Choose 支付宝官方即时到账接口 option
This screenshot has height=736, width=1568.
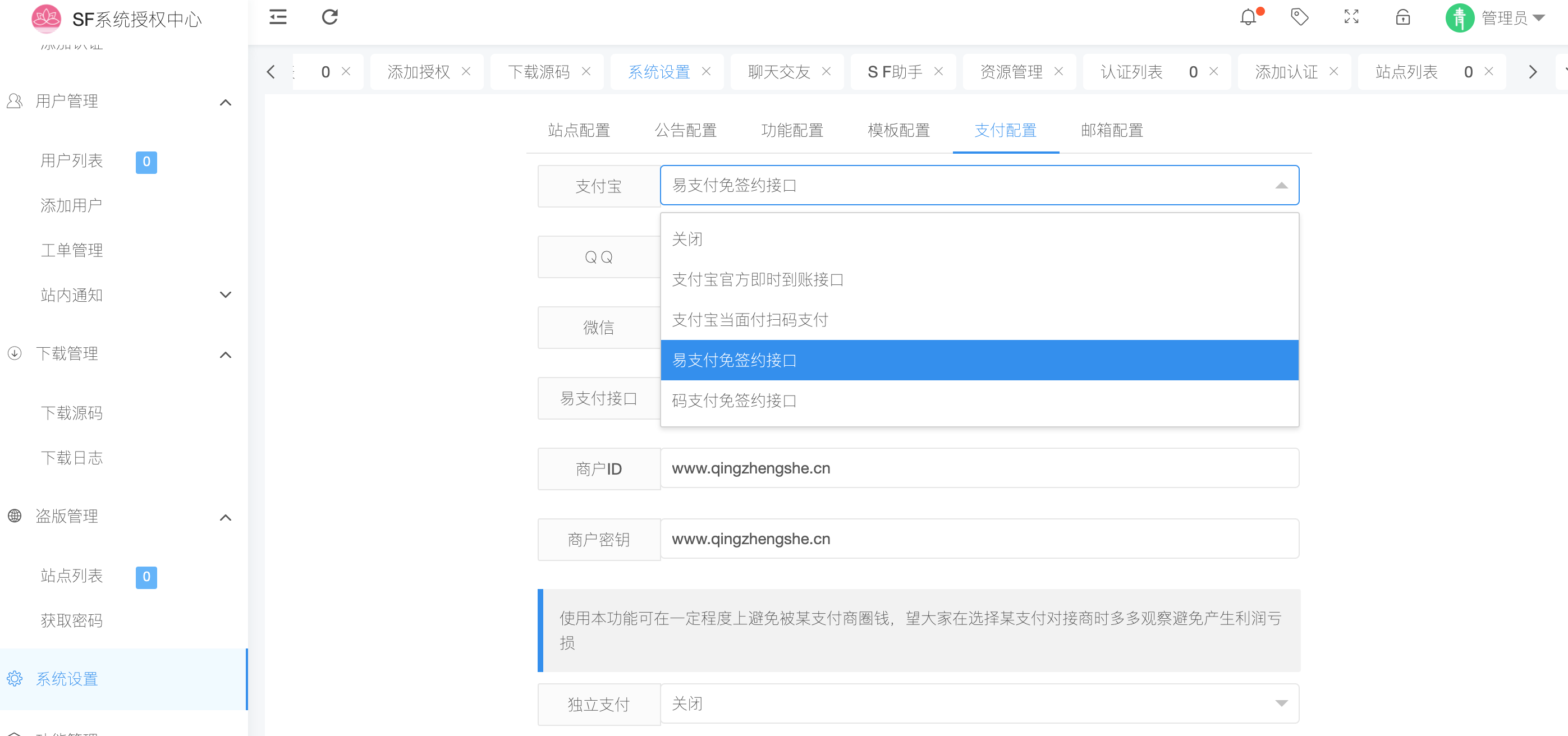coord(979,279)
